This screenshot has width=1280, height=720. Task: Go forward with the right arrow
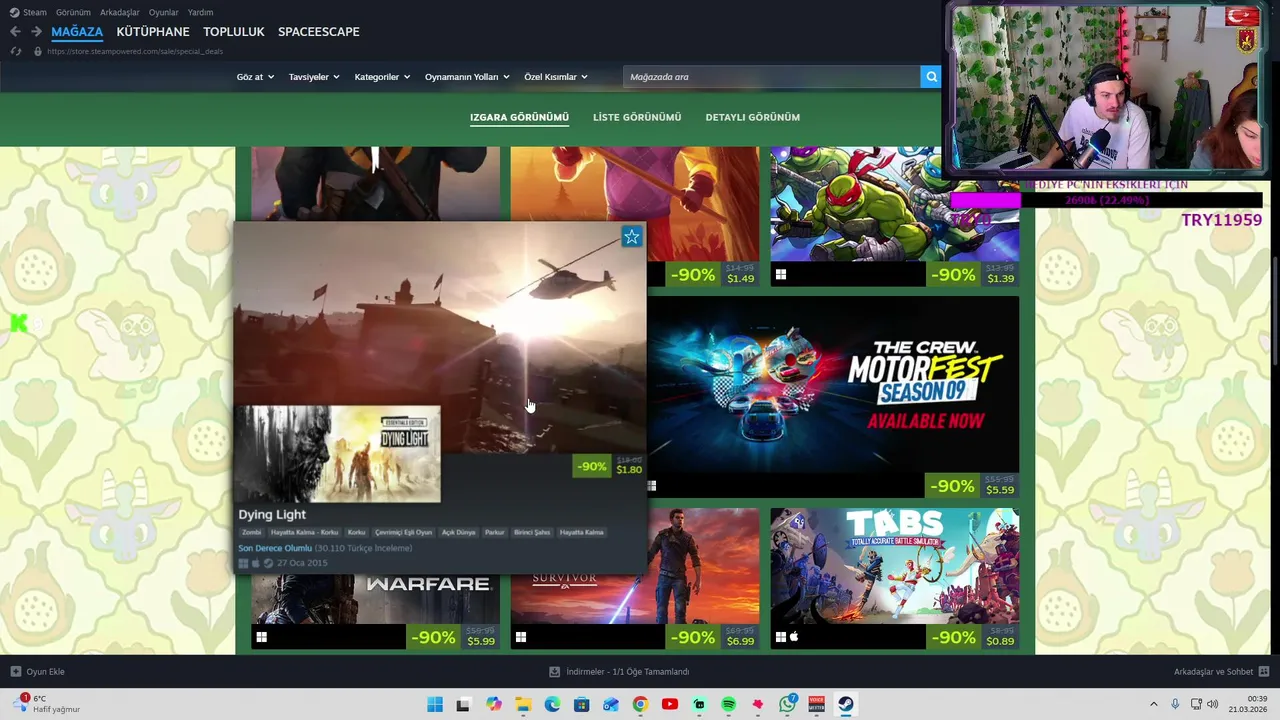point(36,32)
